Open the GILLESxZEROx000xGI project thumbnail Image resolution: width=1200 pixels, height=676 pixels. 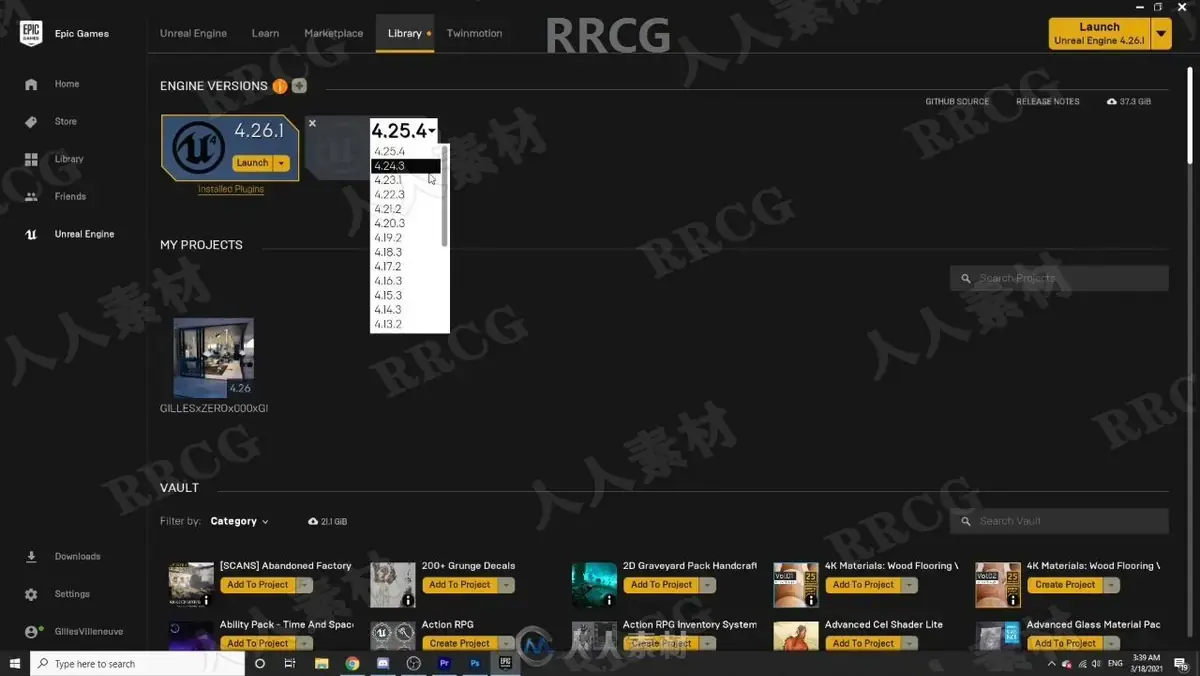(x=213, y=358)
